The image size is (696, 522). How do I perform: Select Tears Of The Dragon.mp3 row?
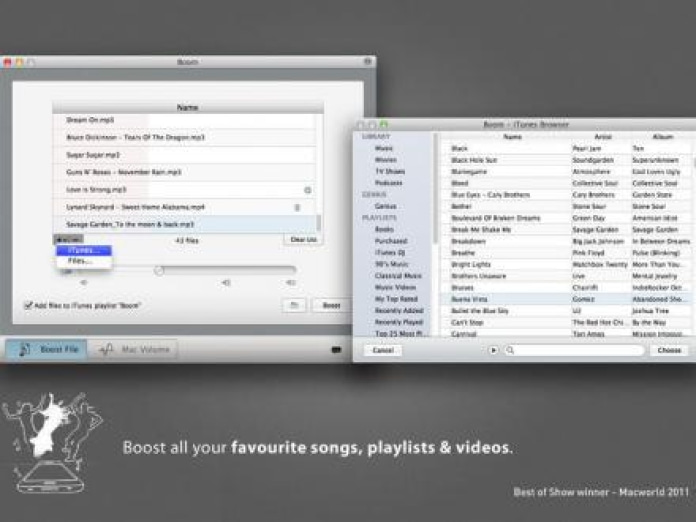point(184,137)
